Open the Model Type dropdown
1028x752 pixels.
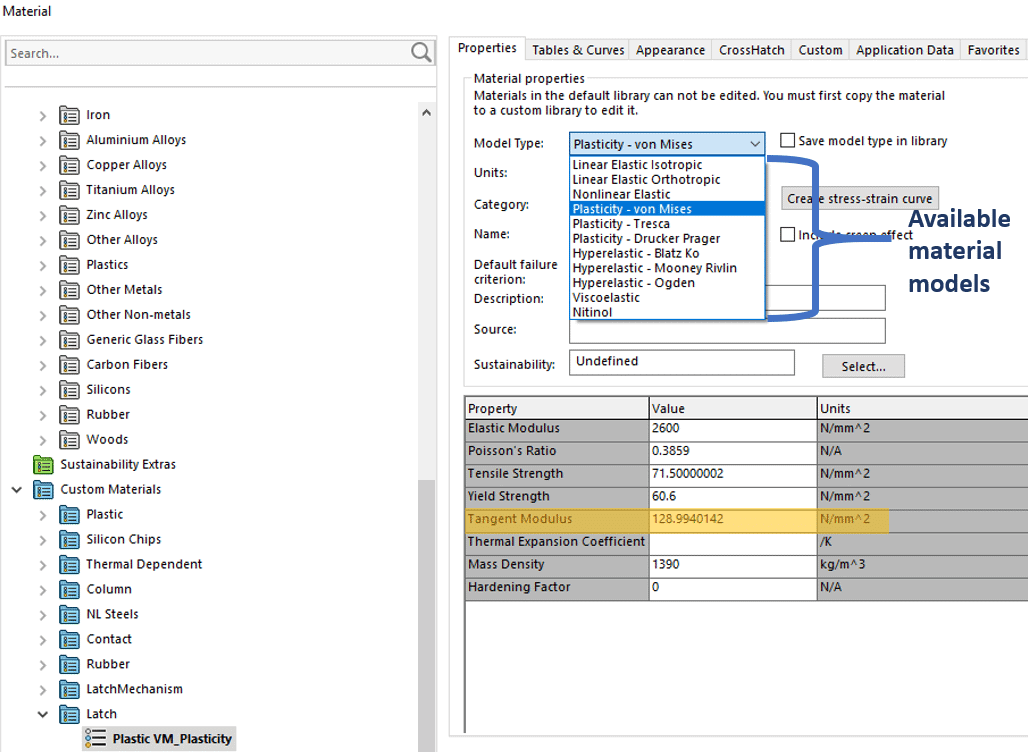(754, 144)
